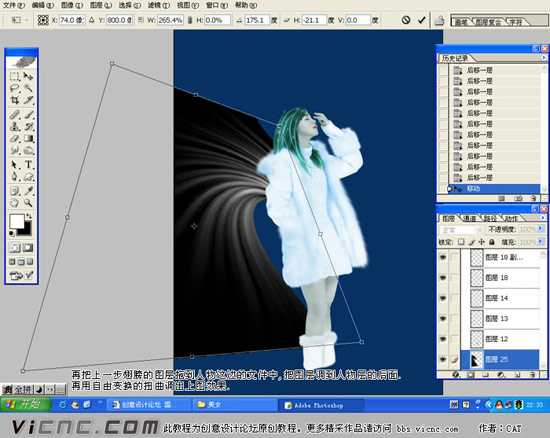Toggle visibility of layer 图层 25
This screenshot has height=438, width=550.
tap(443, 359)
